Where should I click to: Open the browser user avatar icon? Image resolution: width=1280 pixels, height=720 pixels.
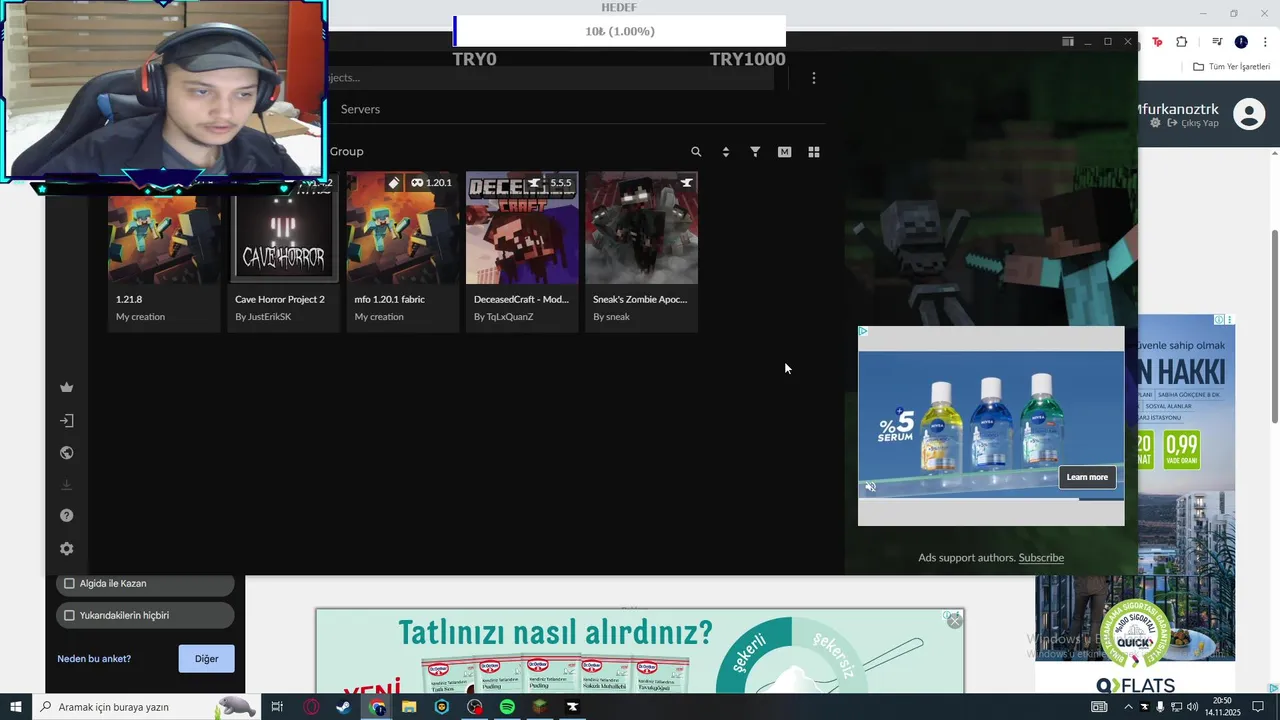click(1249, 114)
